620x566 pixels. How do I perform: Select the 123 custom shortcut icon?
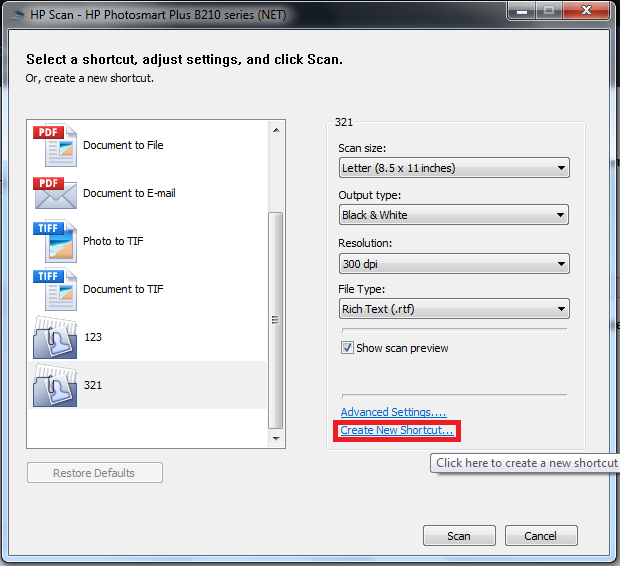click(x=54, y=338)
